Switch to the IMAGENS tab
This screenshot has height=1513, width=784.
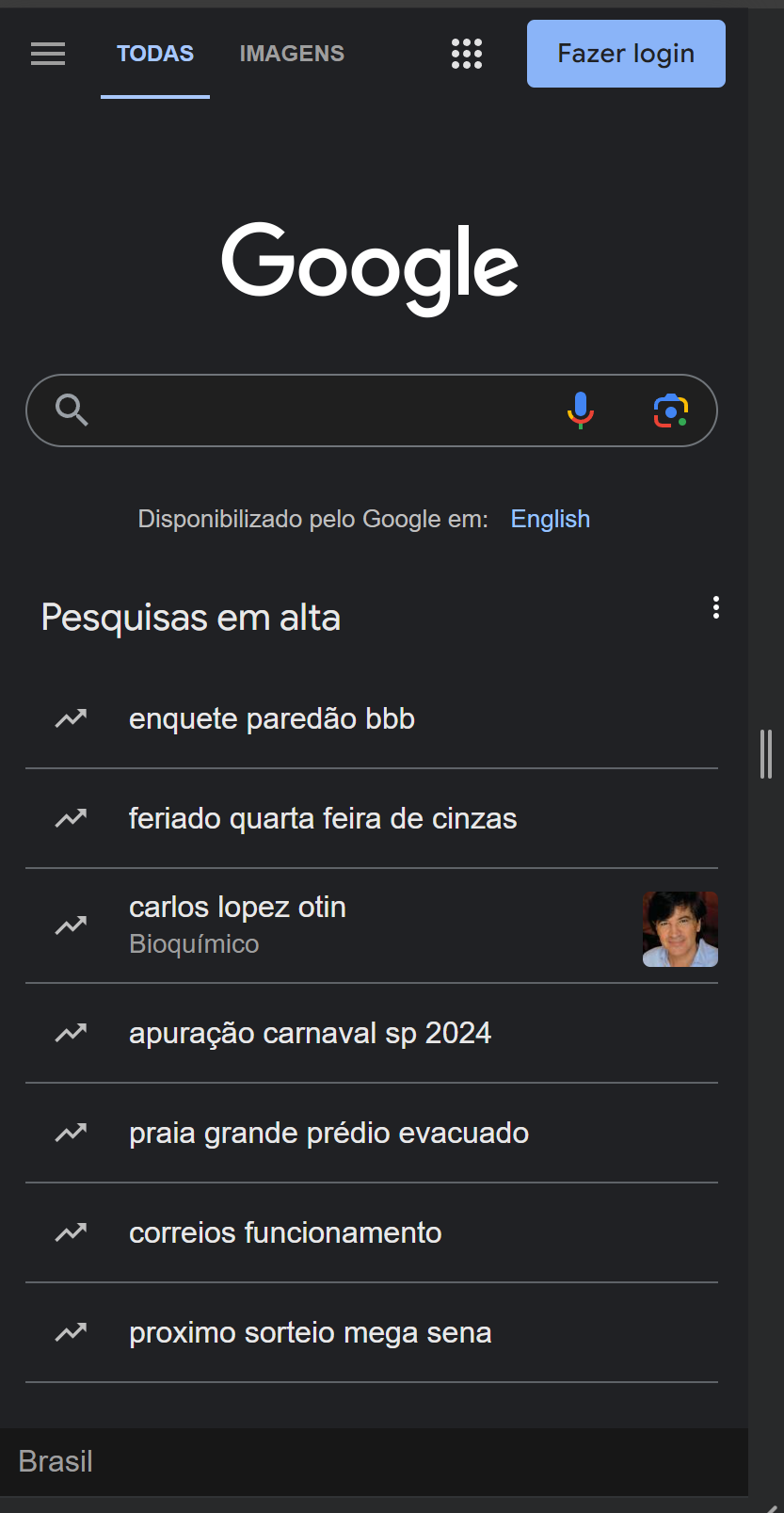pyautogui.click(x=292, y=54)
